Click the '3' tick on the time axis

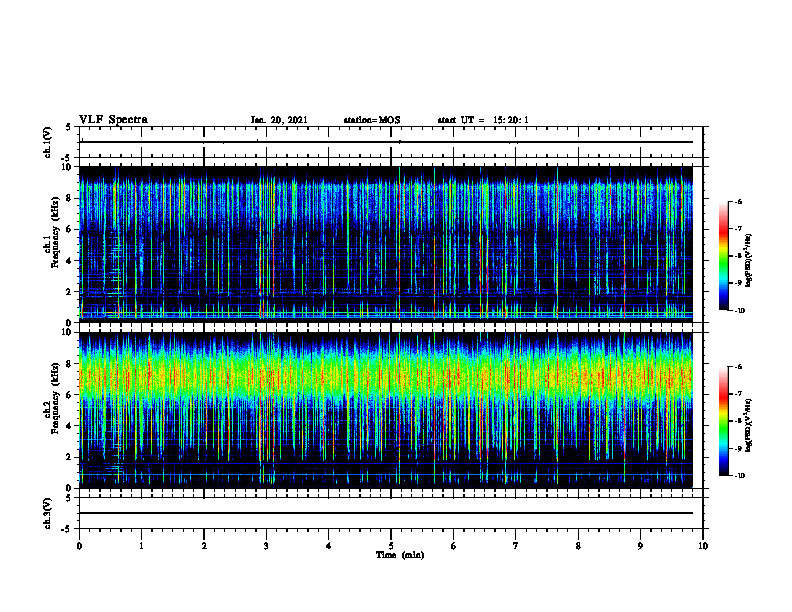tap(266, 546)
